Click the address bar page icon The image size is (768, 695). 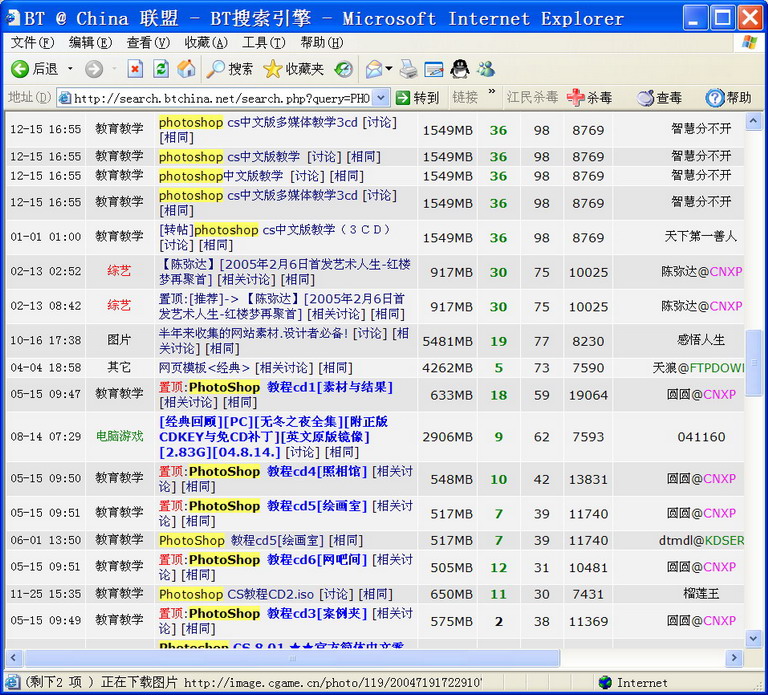65,98
